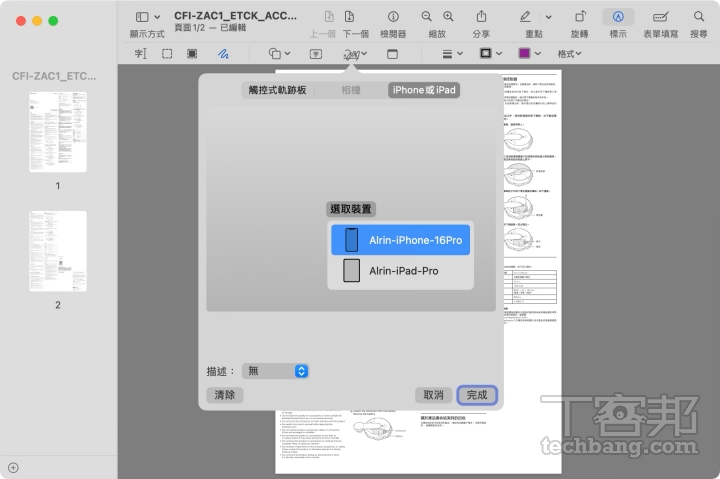The image size is (720, 479).
Task: Go to previous page icon
Action: 329,17
